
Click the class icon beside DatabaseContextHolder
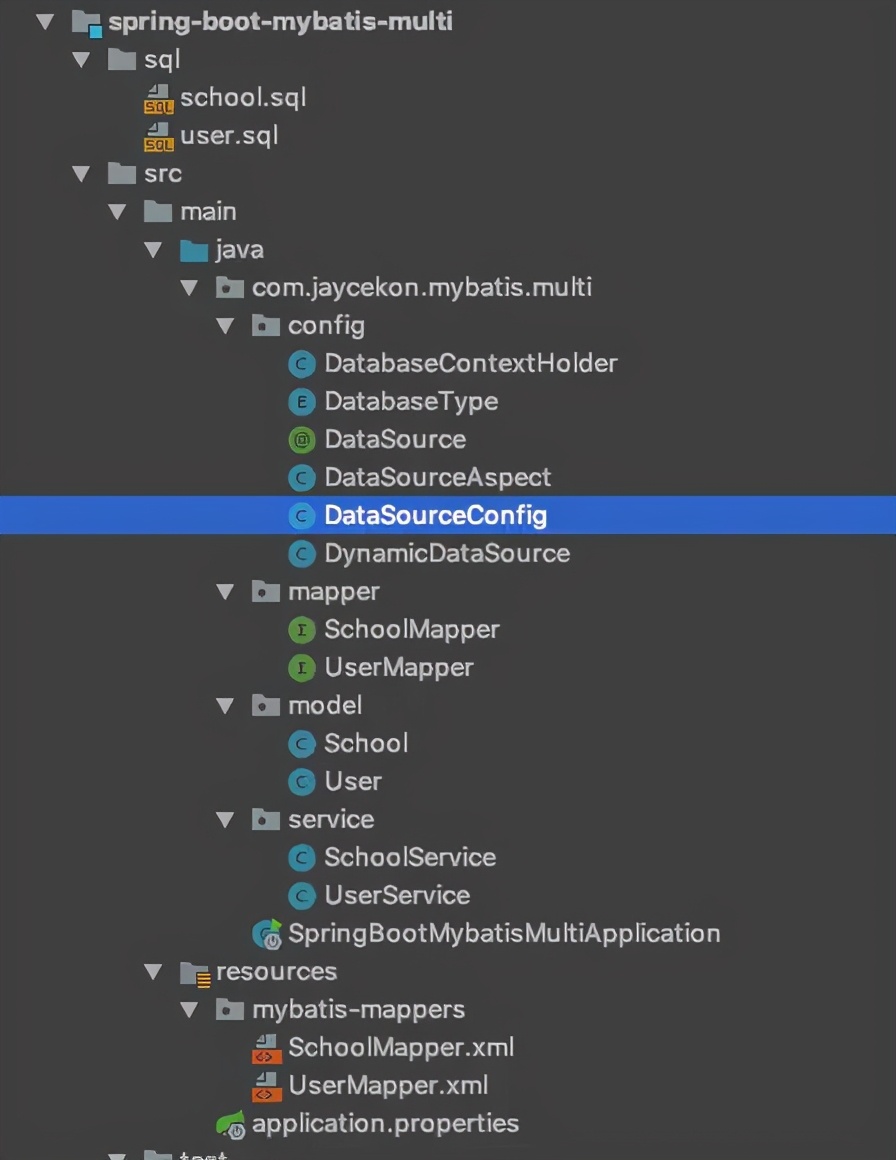coord(301,363)
